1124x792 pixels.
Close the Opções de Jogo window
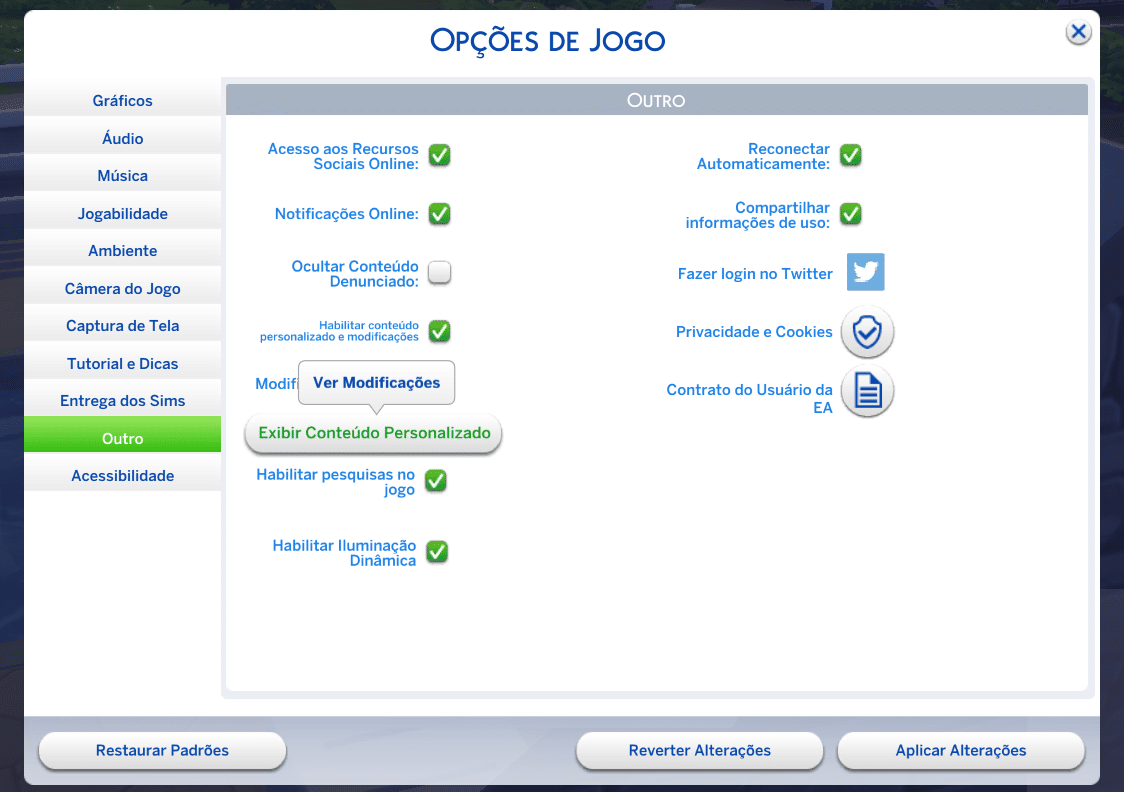pyautogui.click(x=1078, y=31)
